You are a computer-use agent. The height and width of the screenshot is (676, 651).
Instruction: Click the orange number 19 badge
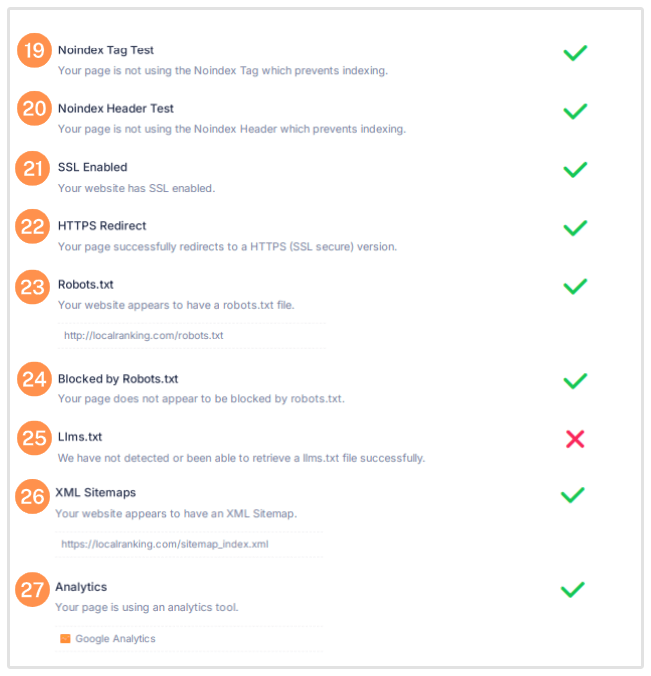[34, 51]
